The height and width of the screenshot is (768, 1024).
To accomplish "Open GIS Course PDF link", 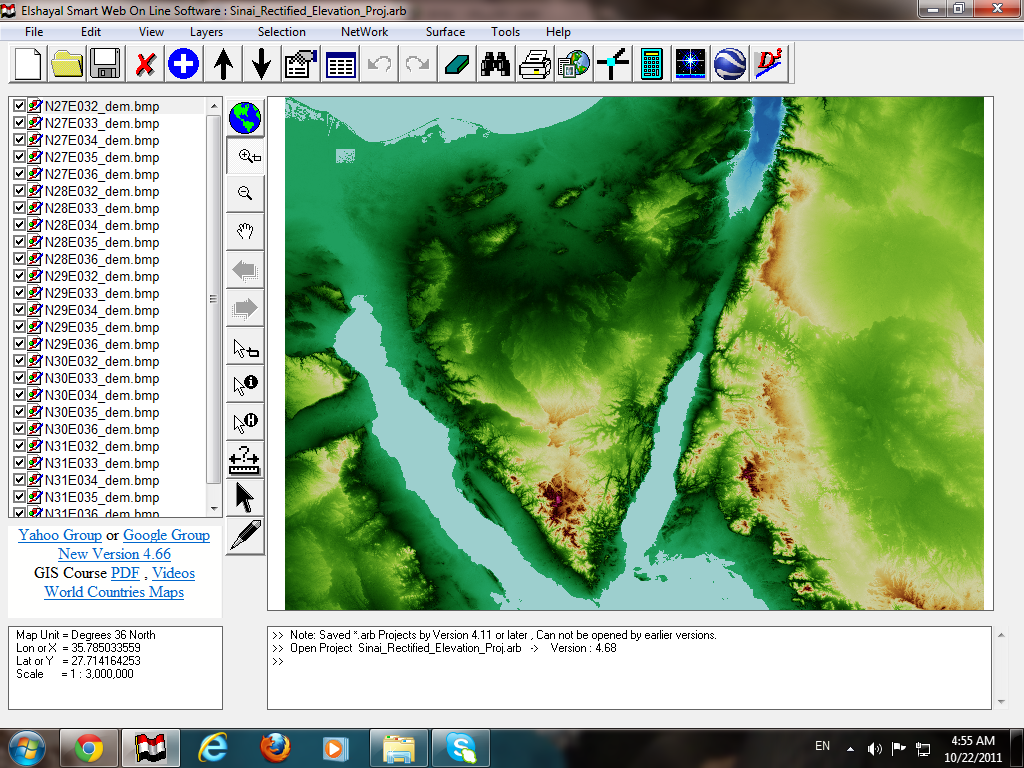I will 125,573.
